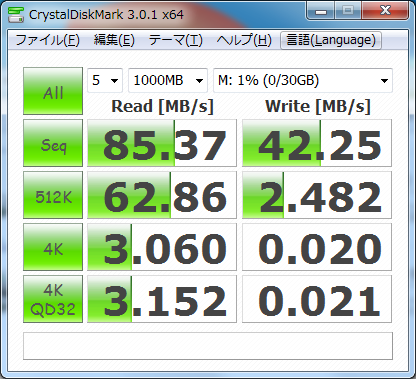Open the ヘルプ(H) menu
Image resolution: width=416 pixels, height=379 pixels.
pos(244,40)
